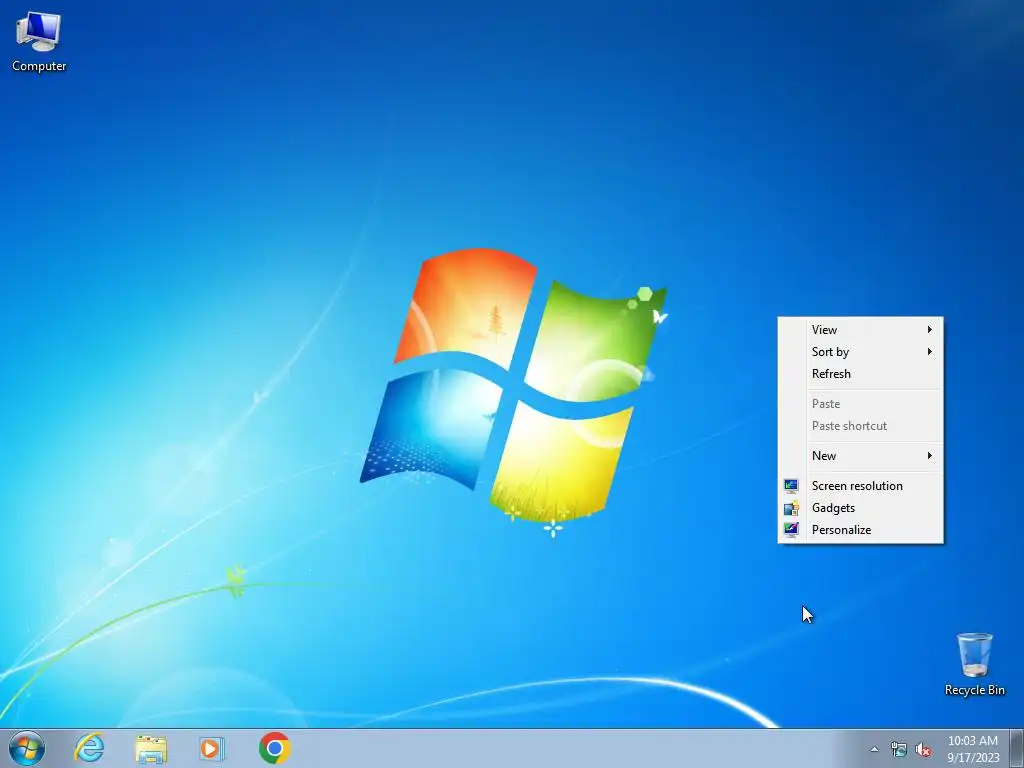
Task: Open Windows Explorer from the taskbar
Action: click(151, 749)
